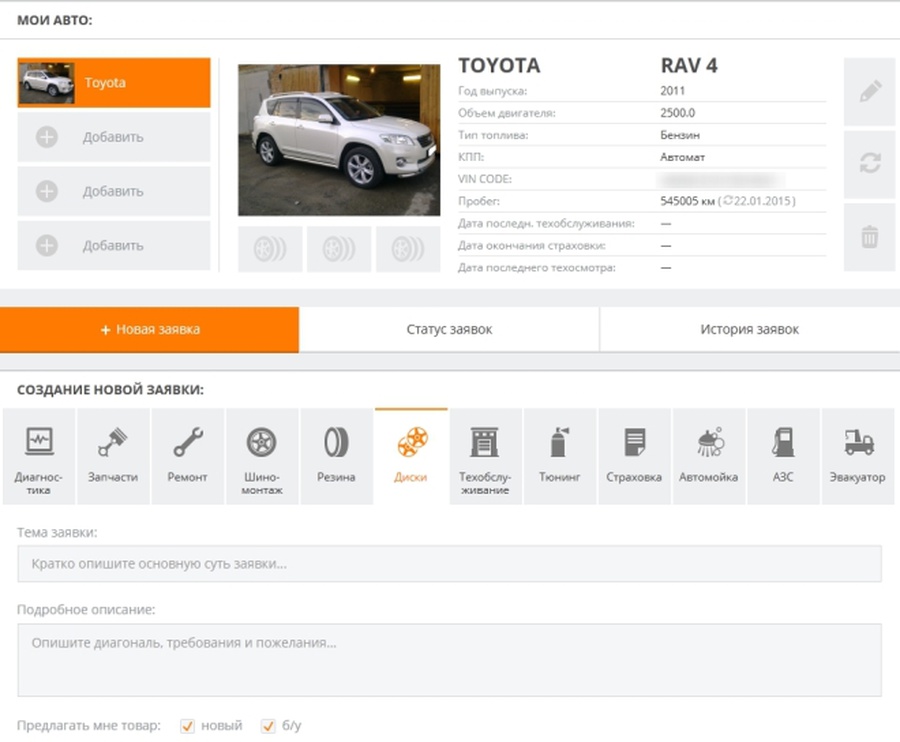Click the 2500.0 engine volume value
Screen dimensions: 900x742
(x=677, y=113)
